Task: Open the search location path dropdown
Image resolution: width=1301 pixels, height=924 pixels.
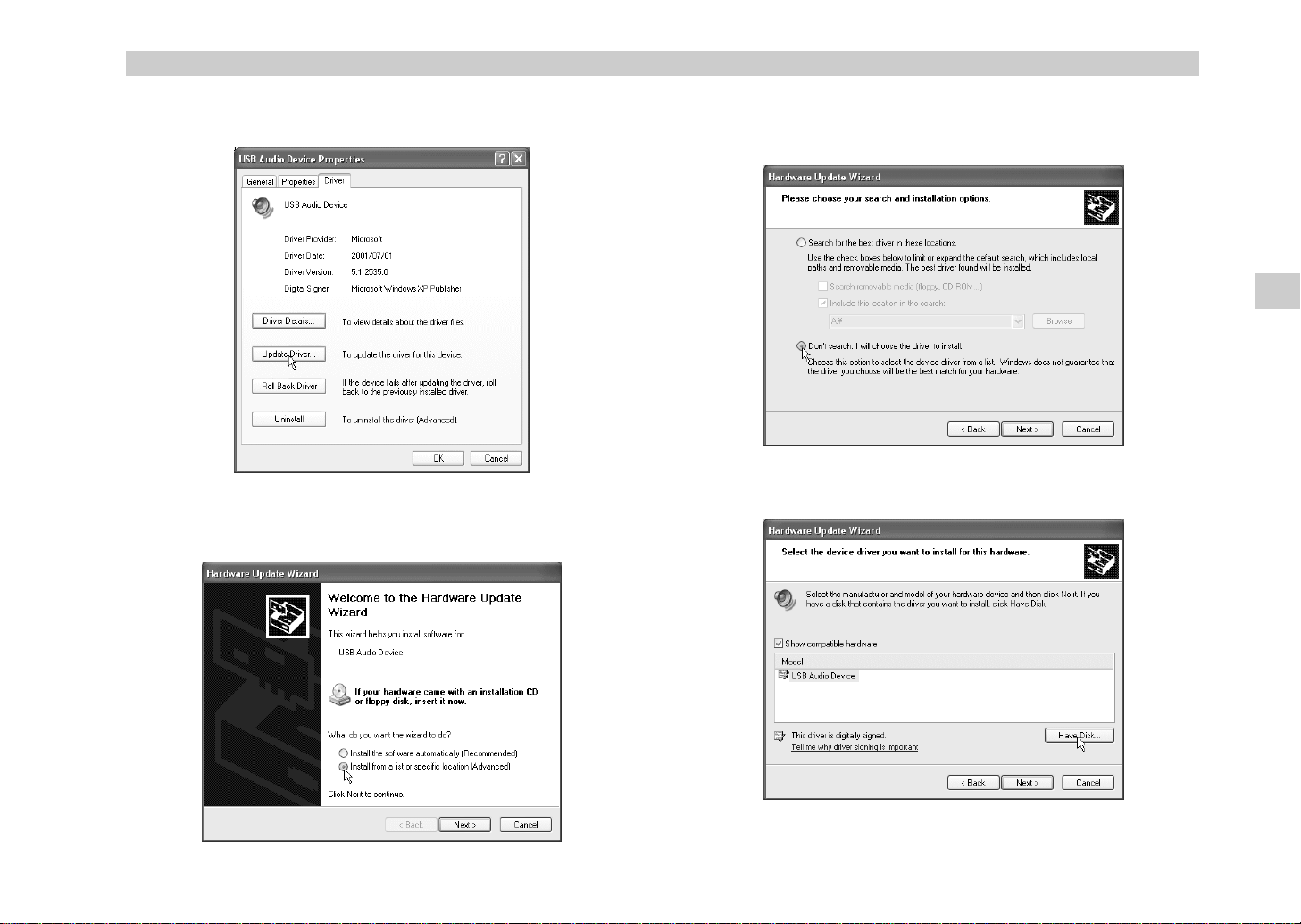Action: 1018,321
